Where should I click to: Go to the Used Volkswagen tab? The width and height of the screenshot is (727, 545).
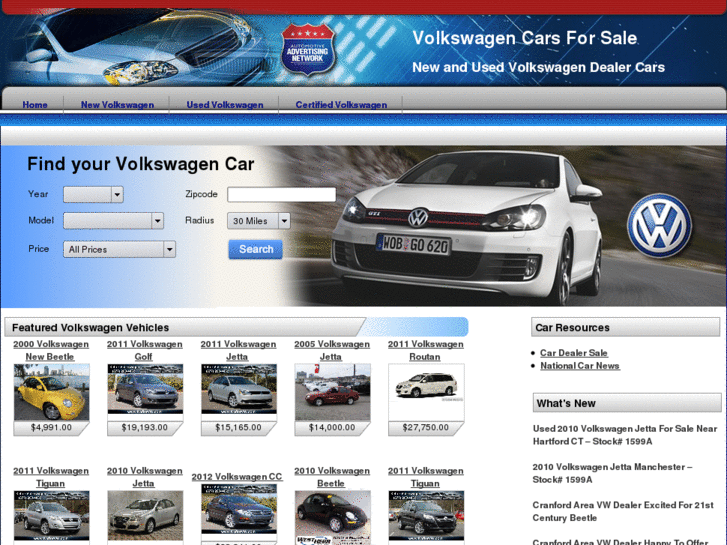[x=225, y=105]
